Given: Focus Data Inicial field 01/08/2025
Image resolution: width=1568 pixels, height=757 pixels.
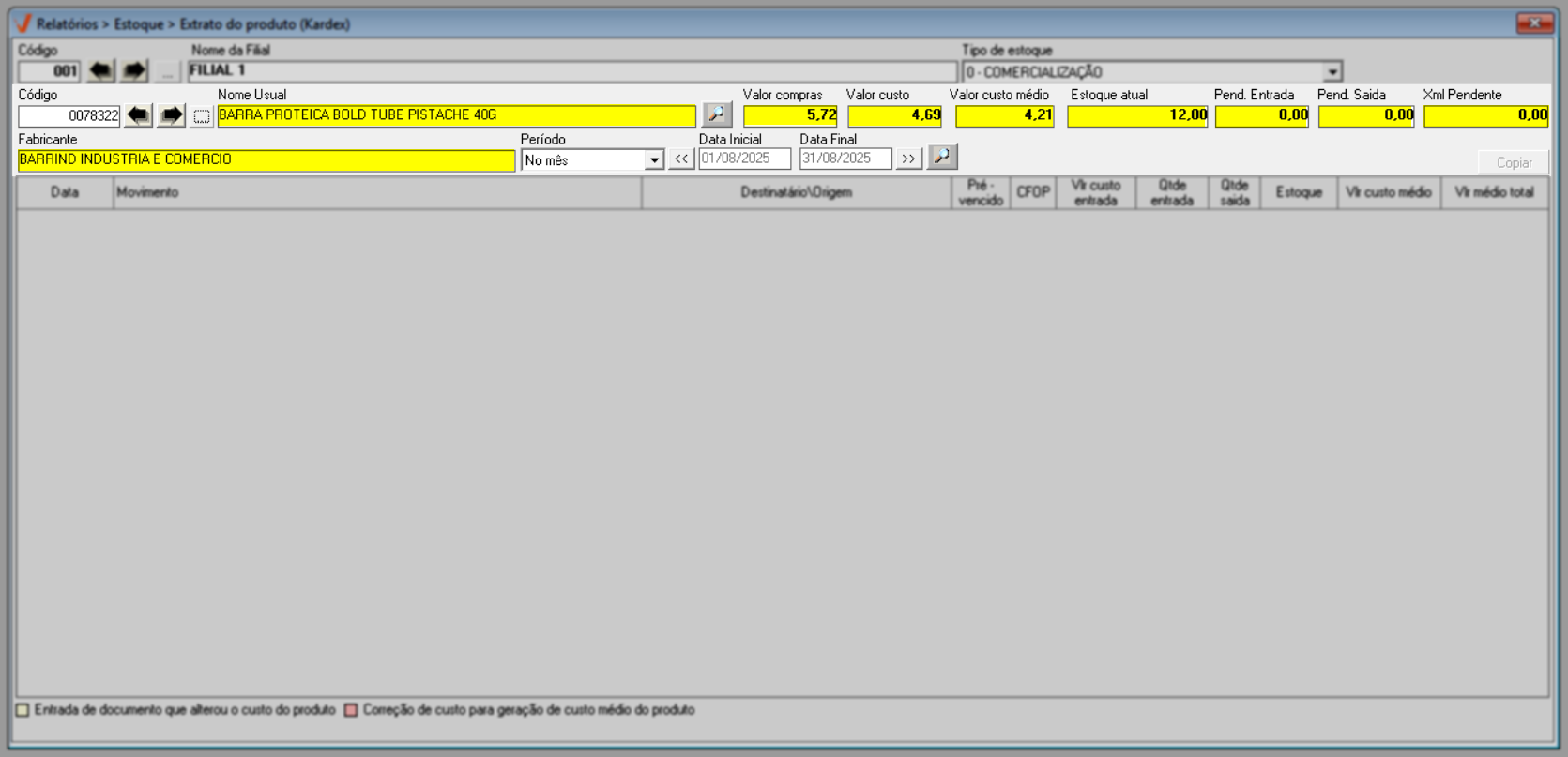Looking at the screenshot, I should click(x=745, y=159).
